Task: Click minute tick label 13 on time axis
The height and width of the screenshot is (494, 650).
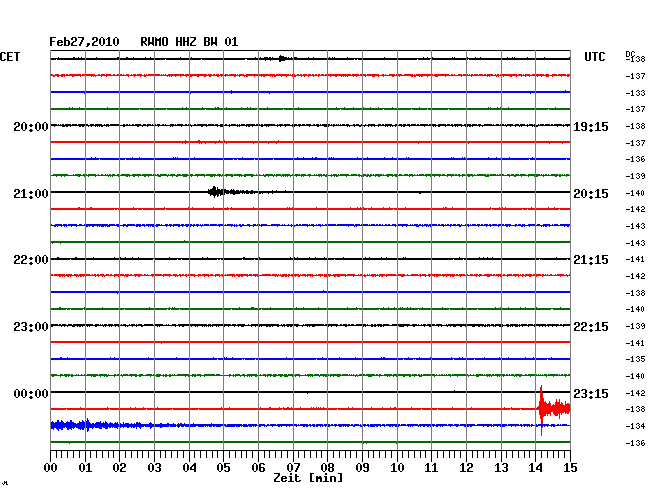Action: coord(501,468)
